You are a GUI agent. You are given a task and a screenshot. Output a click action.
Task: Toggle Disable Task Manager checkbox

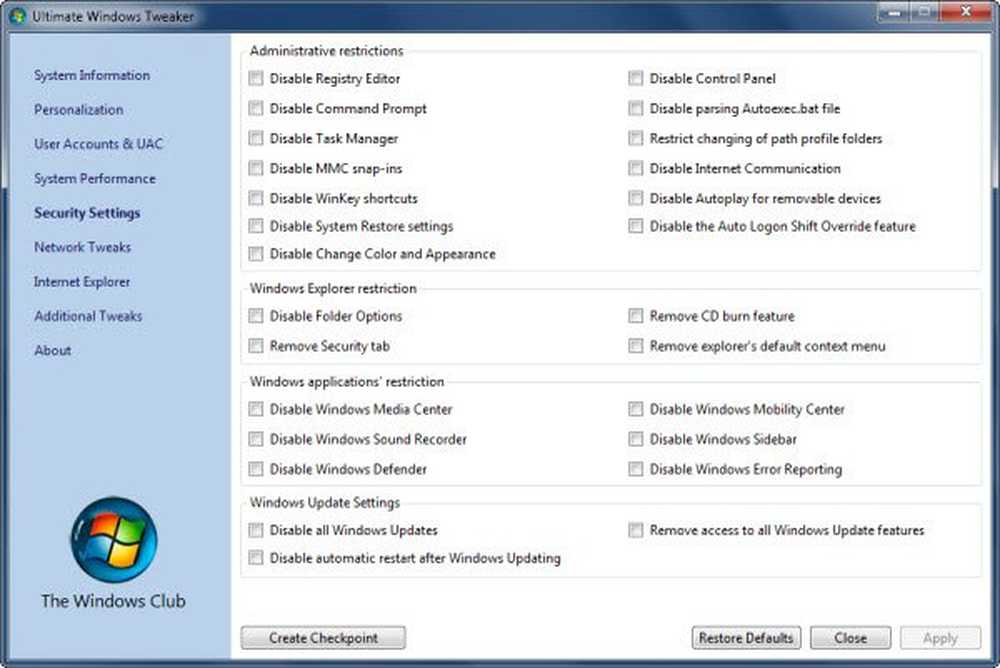click(x=256, y=138)
